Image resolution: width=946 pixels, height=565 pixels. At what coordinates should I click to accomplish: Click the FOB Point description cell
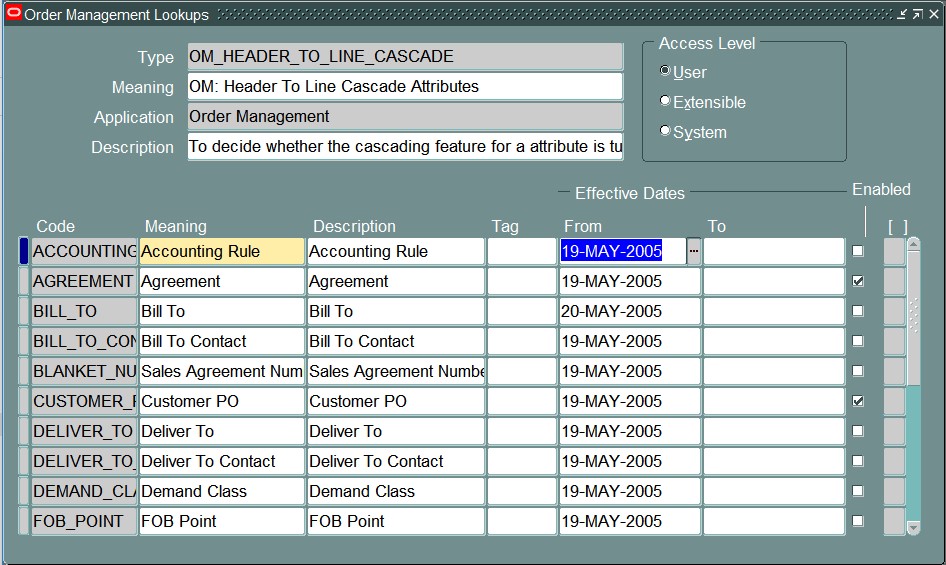tap(396, 522)
